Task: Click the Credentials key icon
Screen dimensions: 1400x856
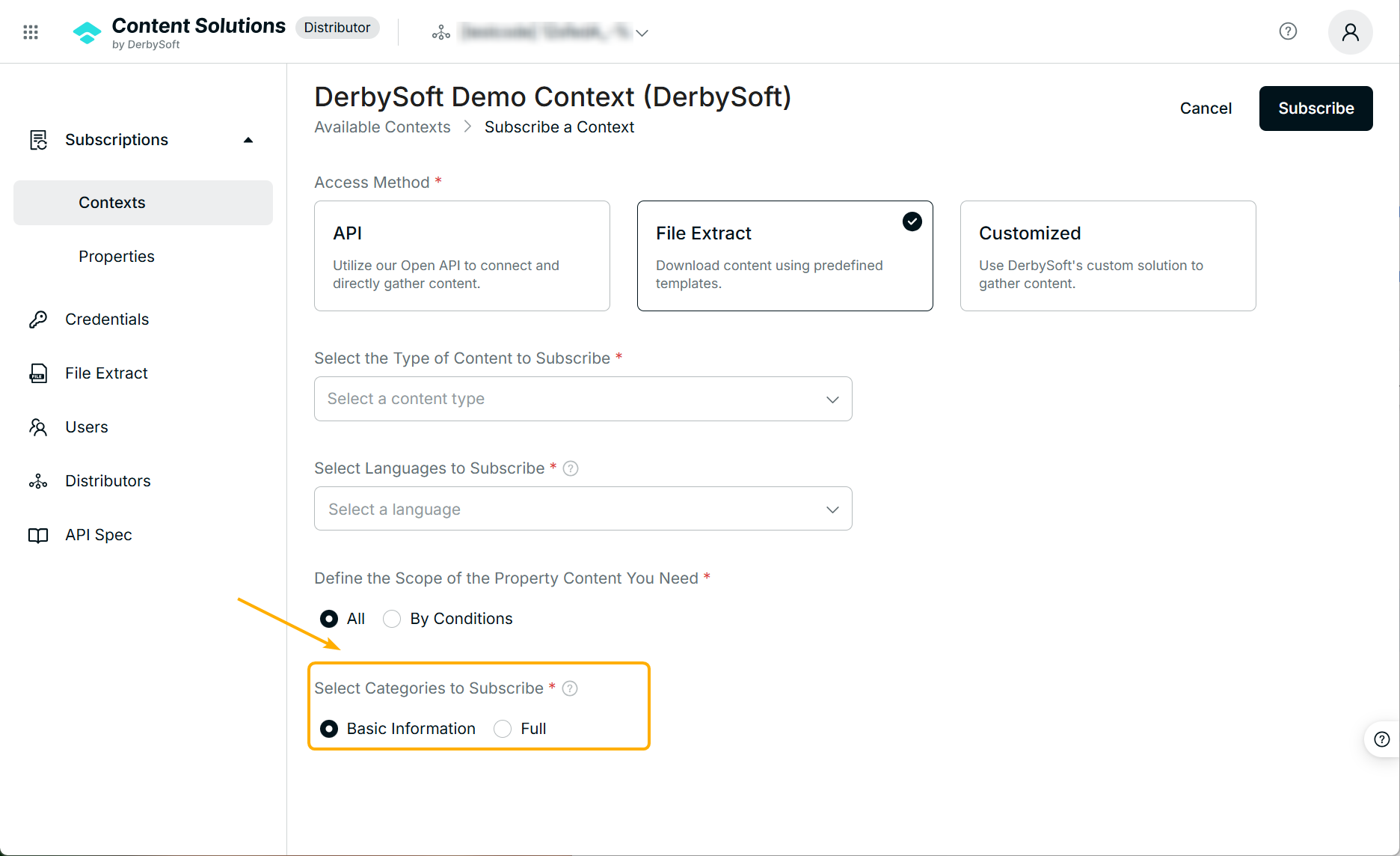Action: 38,320
